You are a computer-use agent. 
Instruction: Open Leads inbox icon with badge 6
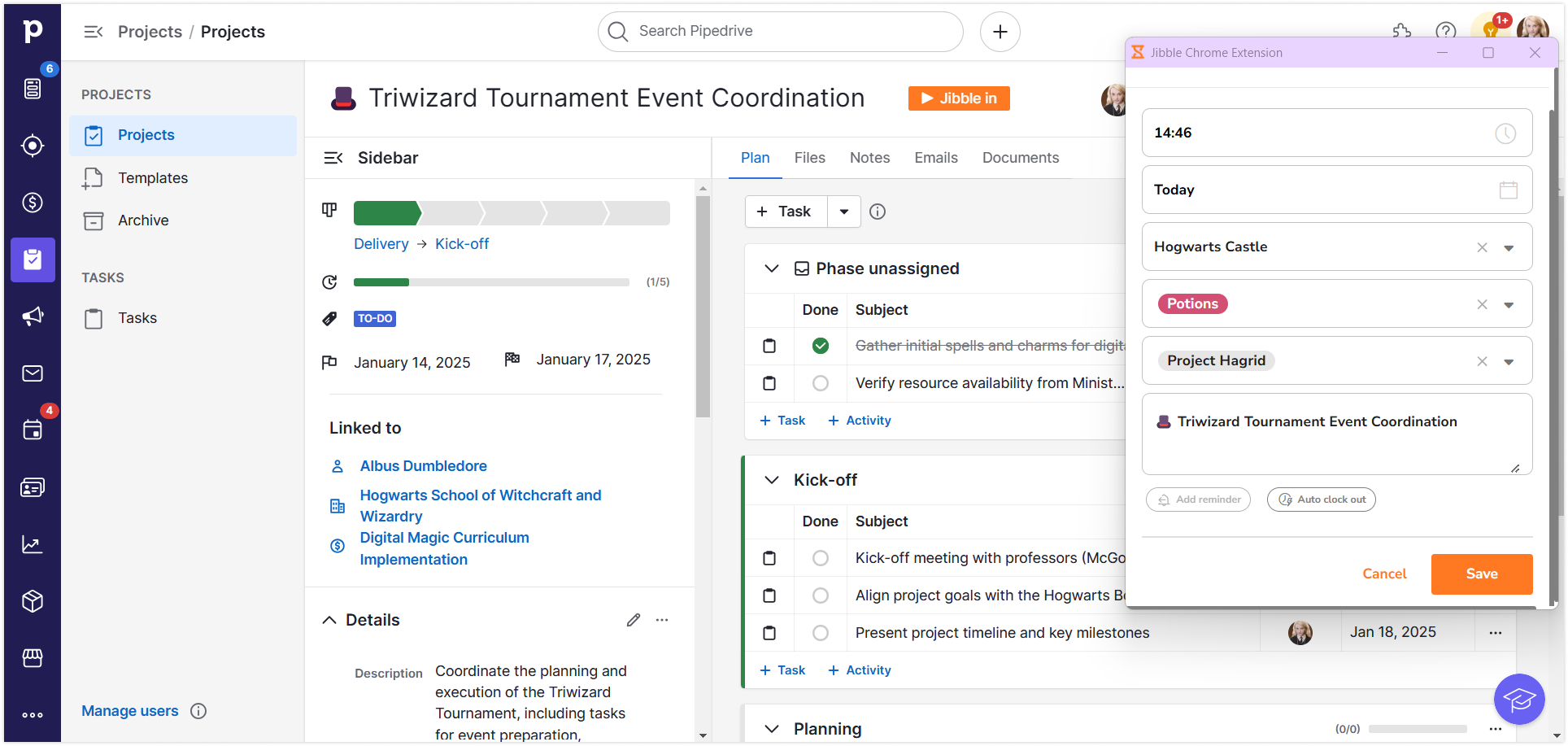pyautogui.click(x=33, y=88)
